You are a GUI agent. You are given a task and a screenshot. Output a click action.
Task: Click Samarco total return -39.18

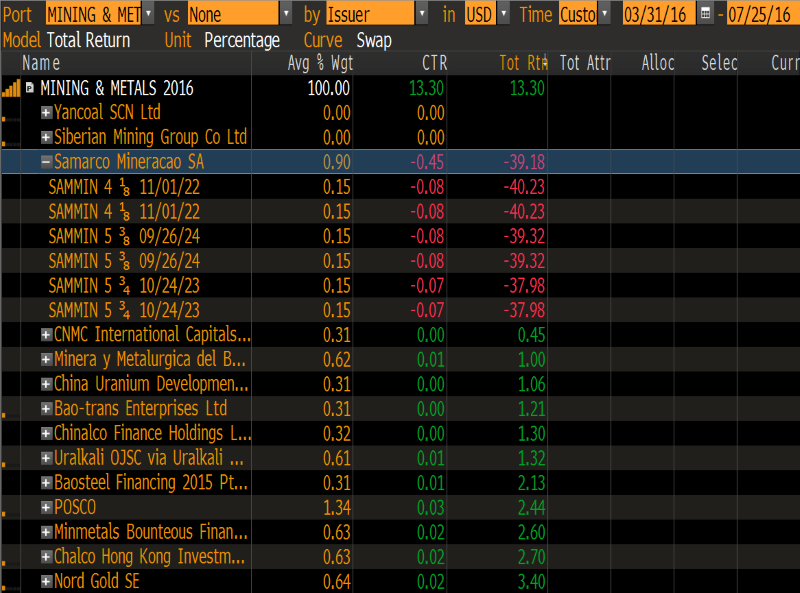pos(524,162)
